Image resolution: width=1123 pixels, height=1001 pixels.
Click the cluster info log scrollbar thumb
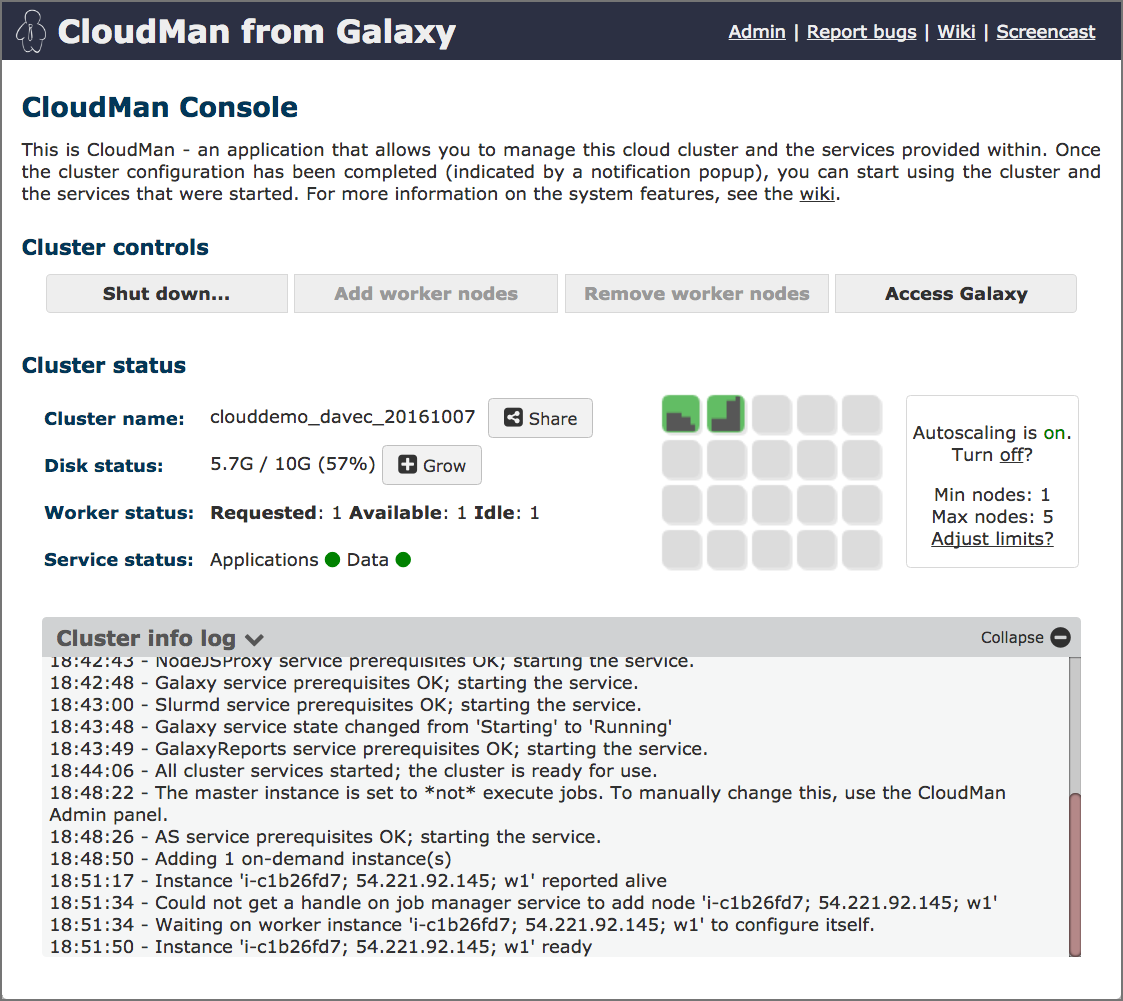point(1074,874)
